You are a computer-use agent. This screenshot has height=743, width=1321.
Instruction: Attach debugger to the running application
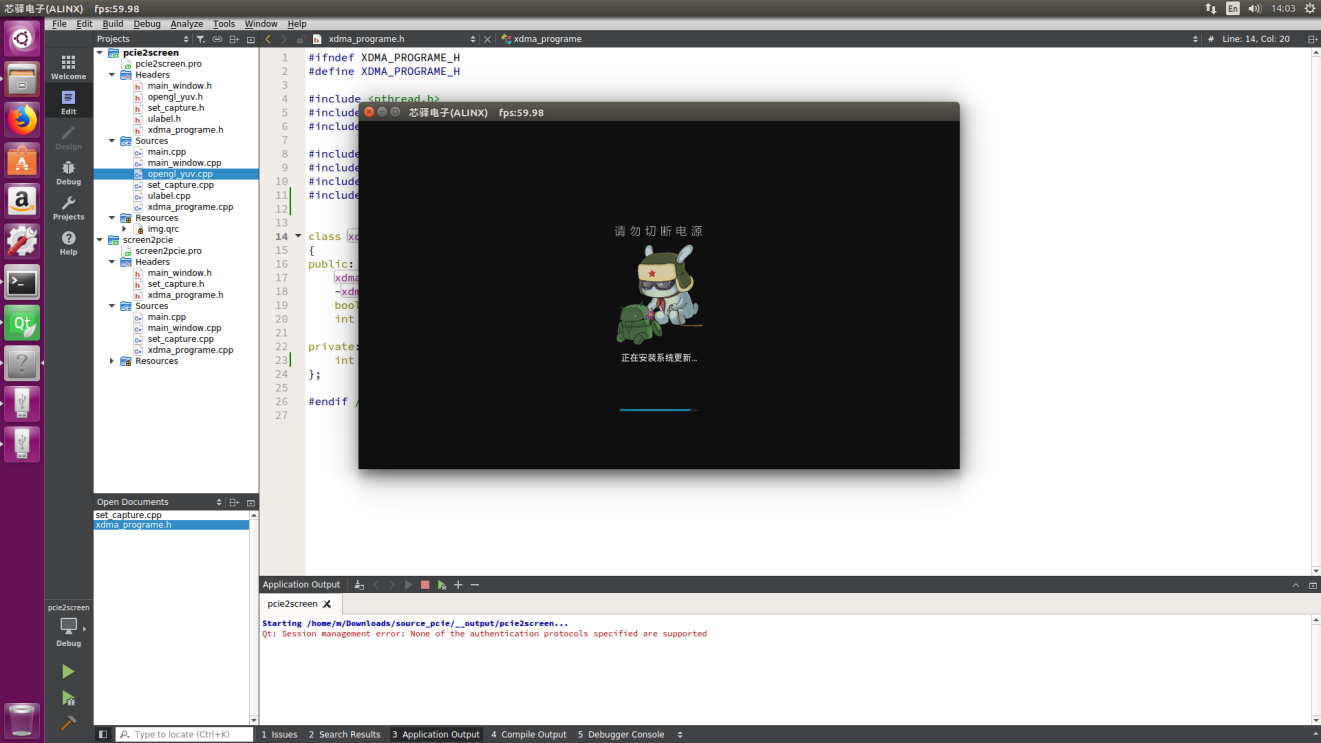click(441, 585)
